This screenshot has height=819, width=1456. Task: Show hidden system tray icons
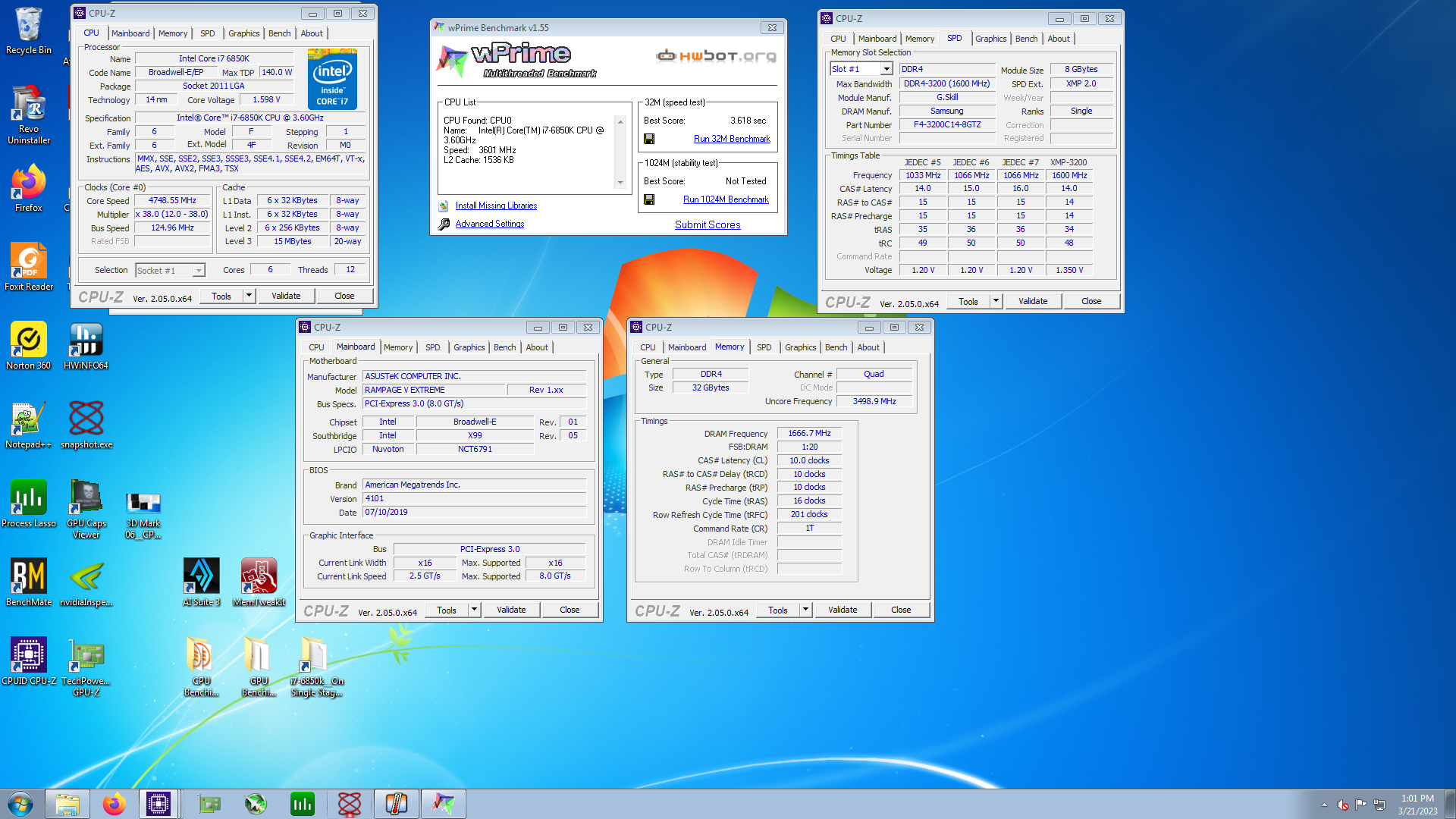(1324, 805)
